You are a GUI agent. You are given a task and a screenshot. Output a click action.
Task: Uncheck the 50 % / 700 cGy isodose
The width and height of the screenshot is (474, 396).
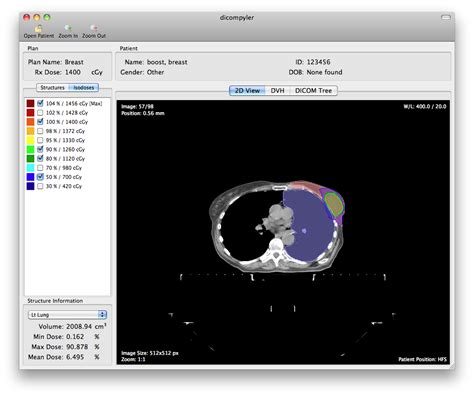click(x=40, y=177)
